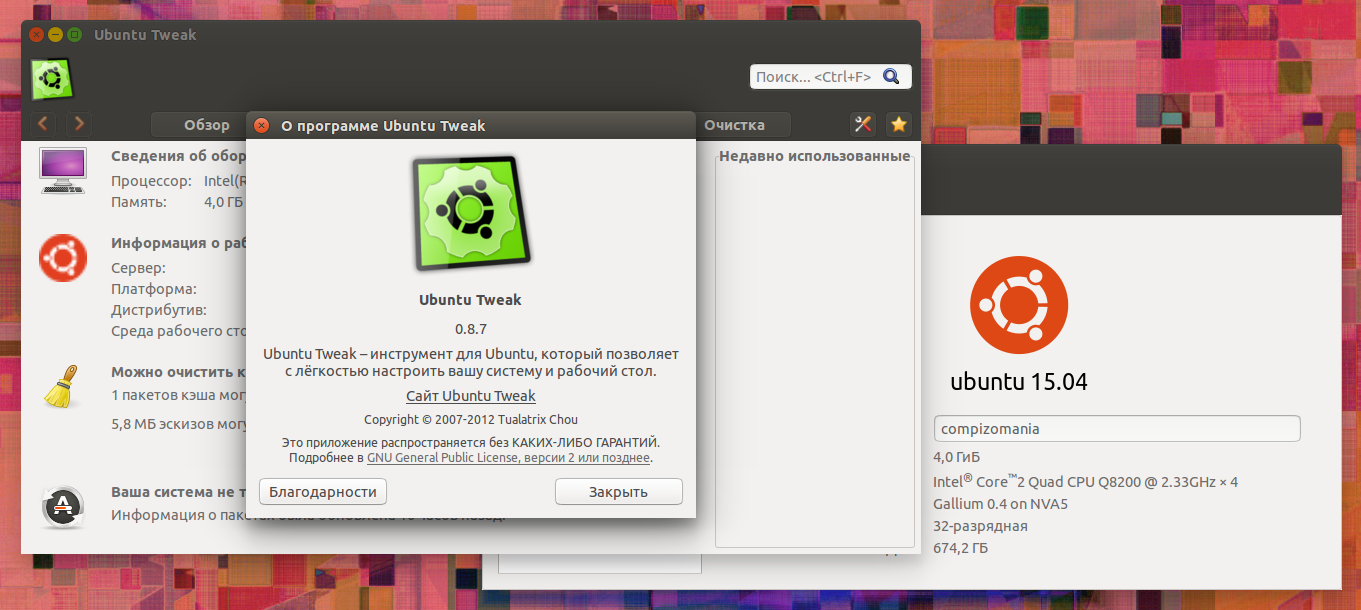Click the Сведения об оборудовании heading
Image resolution: width=1361 pixels, height=610 pixels.
178,155
